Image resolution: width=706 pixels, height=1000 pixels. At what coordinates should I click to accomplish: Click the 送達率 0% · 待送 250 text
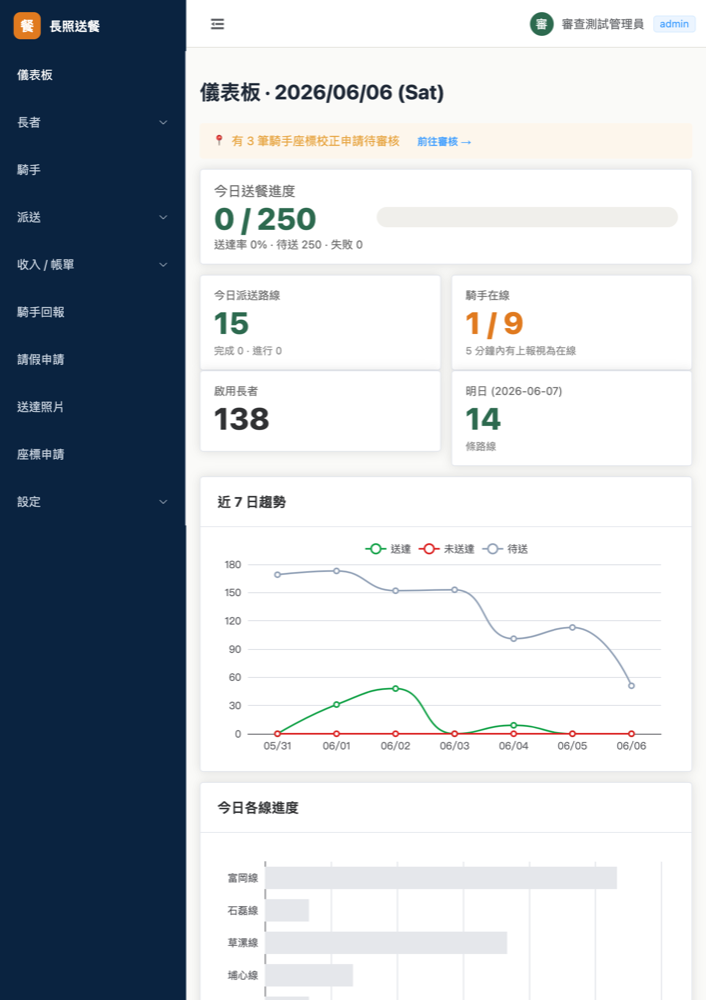pos(267,245)
